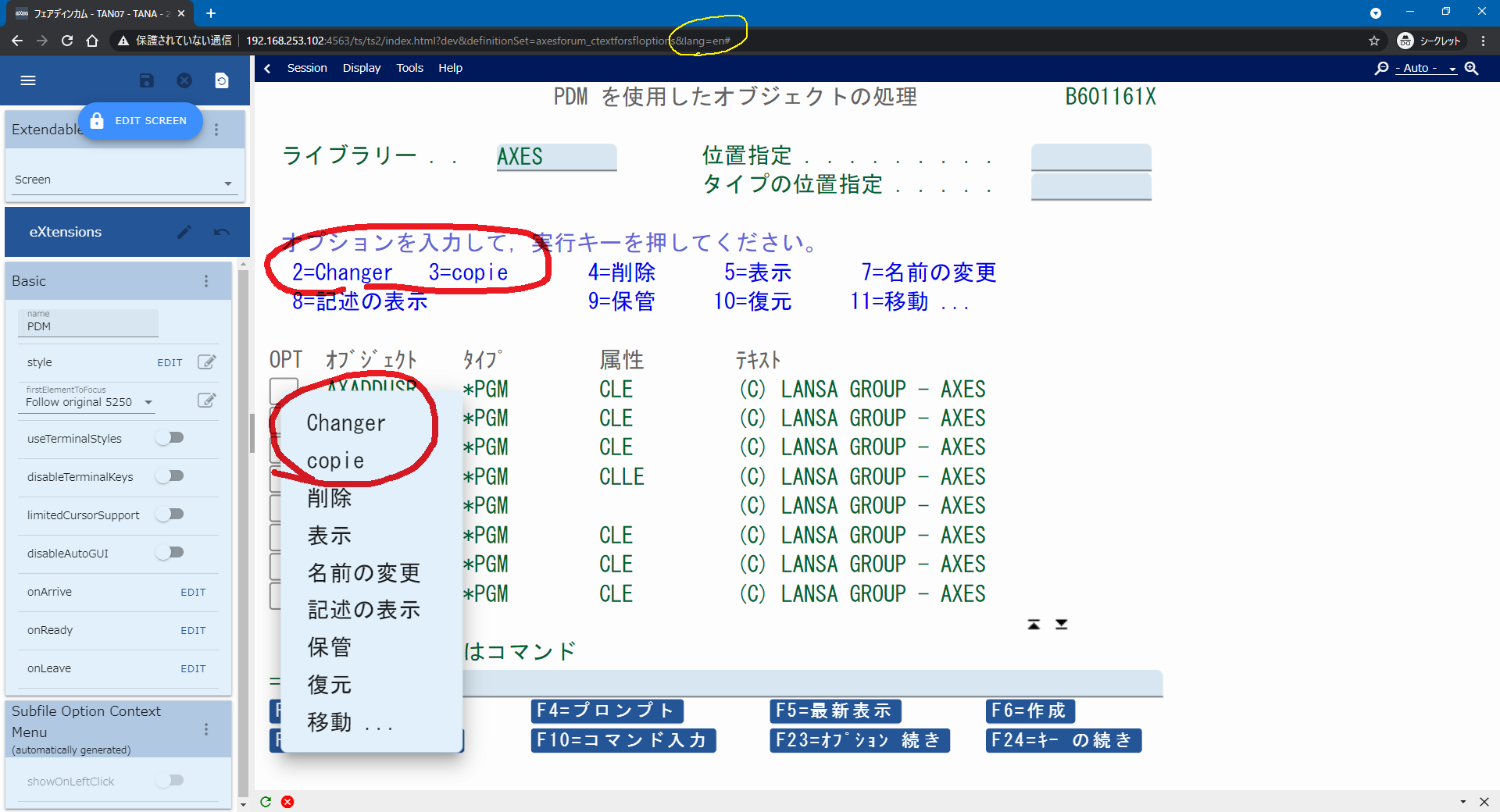The image size is (1500, 812).
Task: Enable the useTerminalStyles toggle
Action: (170, 438)
